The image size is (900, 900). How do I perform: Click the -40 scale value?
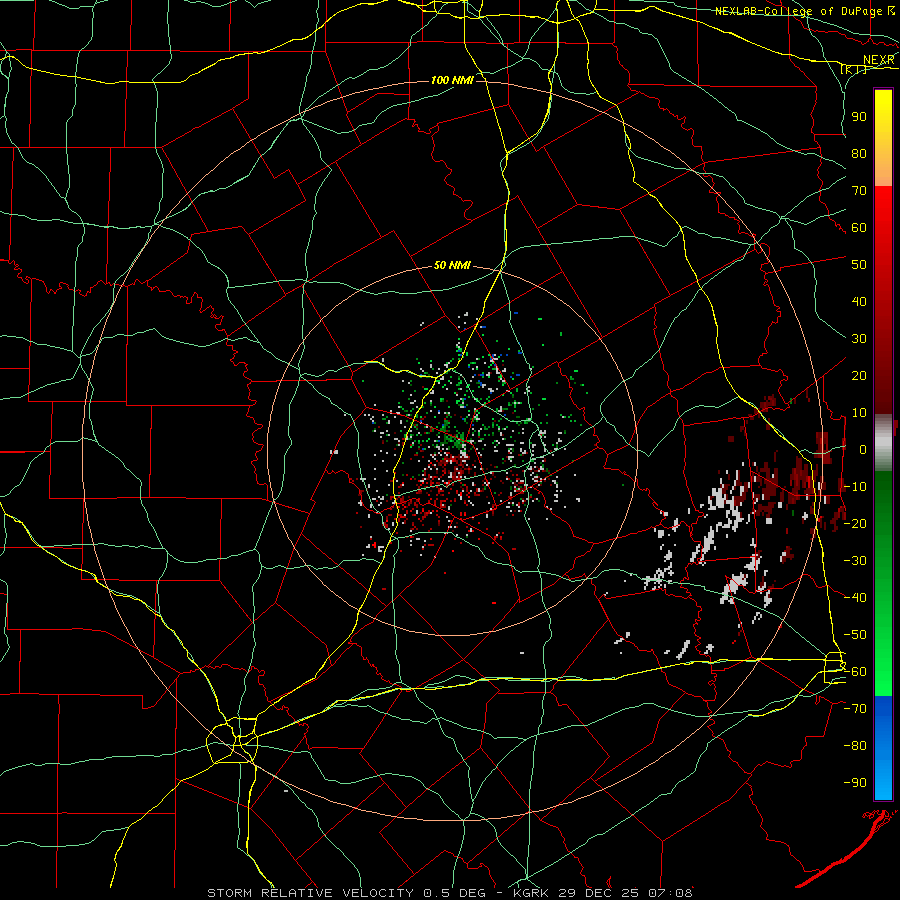855,598
